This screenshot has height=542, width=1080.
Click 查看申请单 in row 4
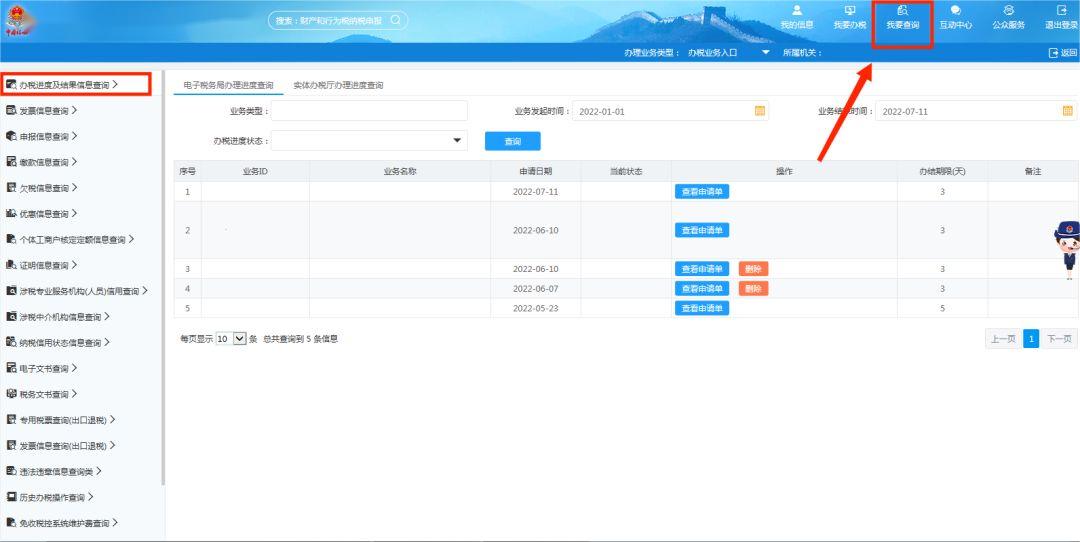pyautogui.click(x=702, y=289)
